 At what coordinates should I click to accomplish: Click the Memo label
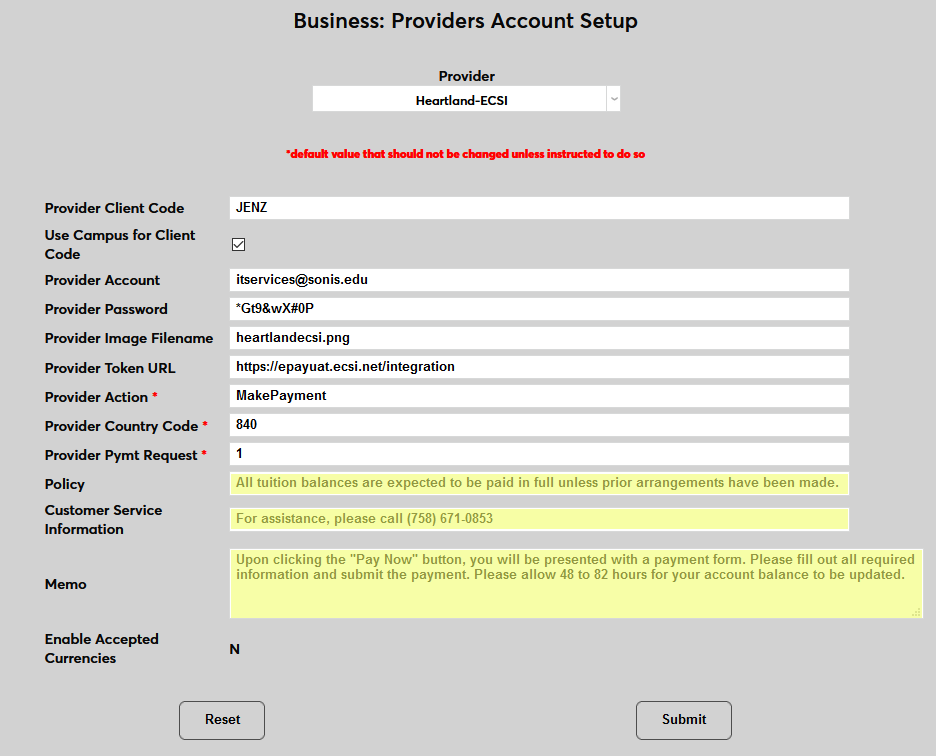pos(66,584)
